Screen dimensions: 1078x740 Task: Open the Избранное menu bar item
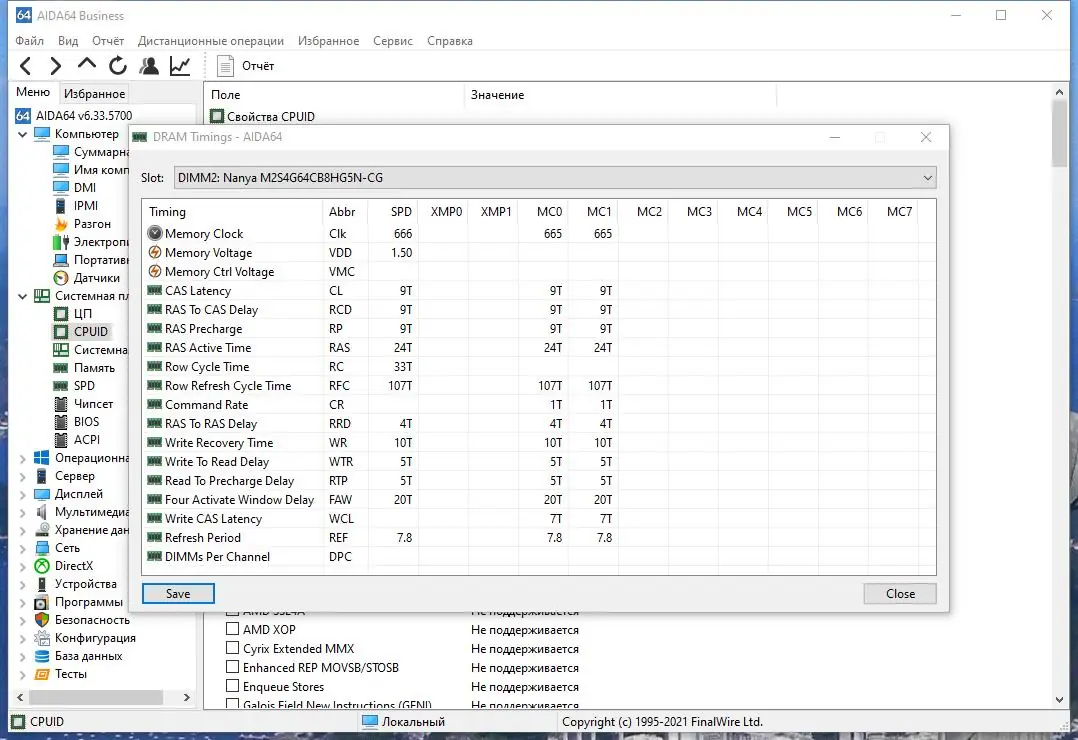pyautogui.click(x=328, y=41)
